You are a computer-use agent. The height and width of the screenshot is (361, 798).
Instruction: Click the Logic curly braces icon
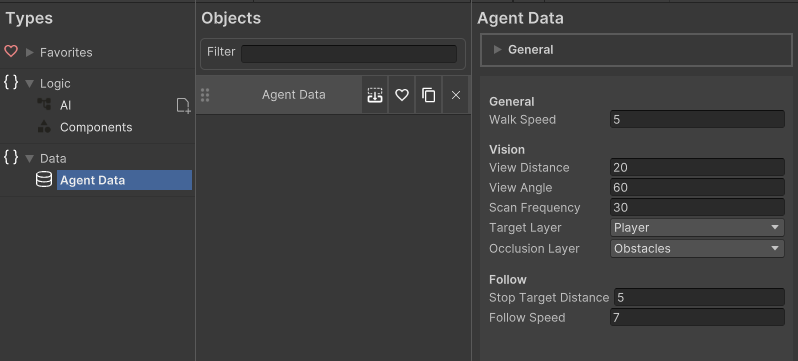[11, 82]
